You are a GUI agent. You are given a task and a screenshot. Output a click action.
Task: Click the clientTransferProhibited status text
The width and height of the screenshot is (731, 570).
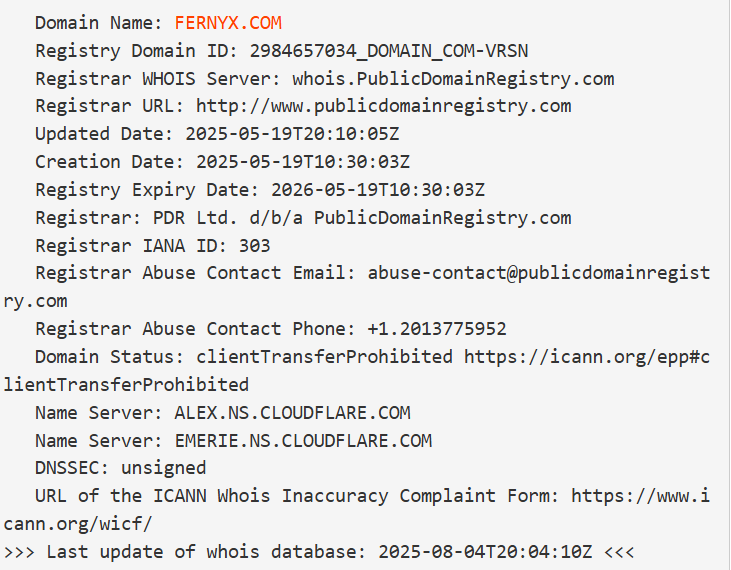click(324, 357)
